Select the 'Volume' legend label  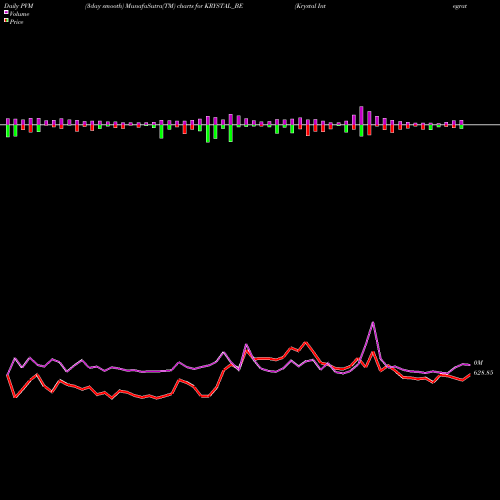tap(19, 14)
